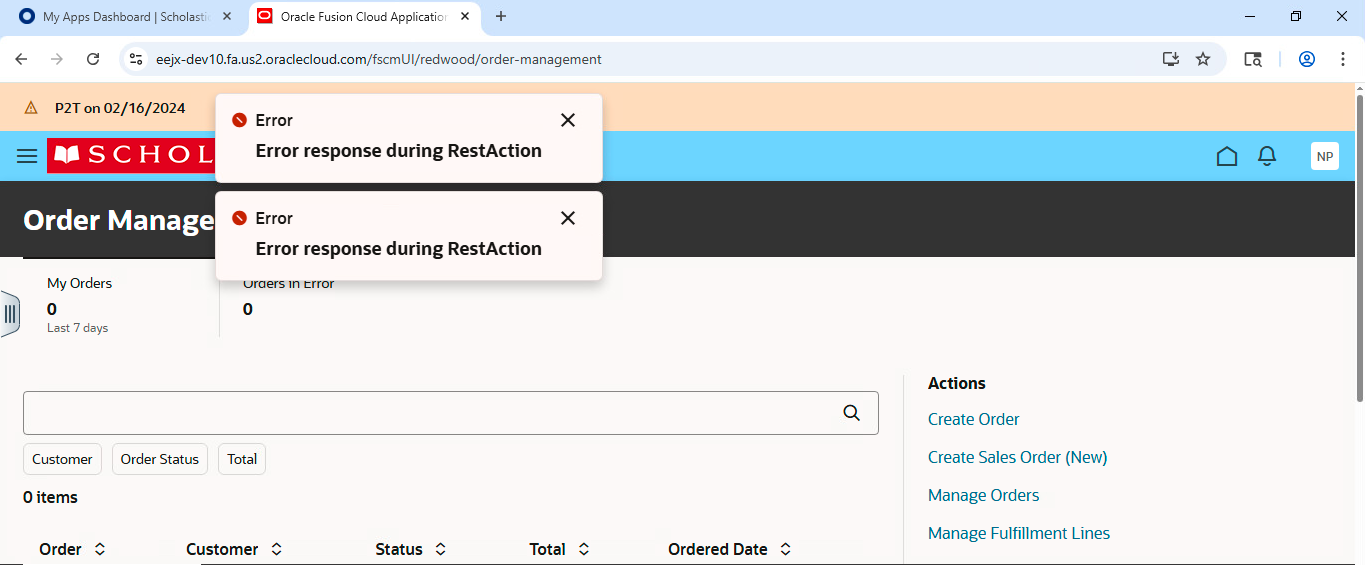Open Chrome's three-dot menu
1365x565 pixels.
point(1343,59)
